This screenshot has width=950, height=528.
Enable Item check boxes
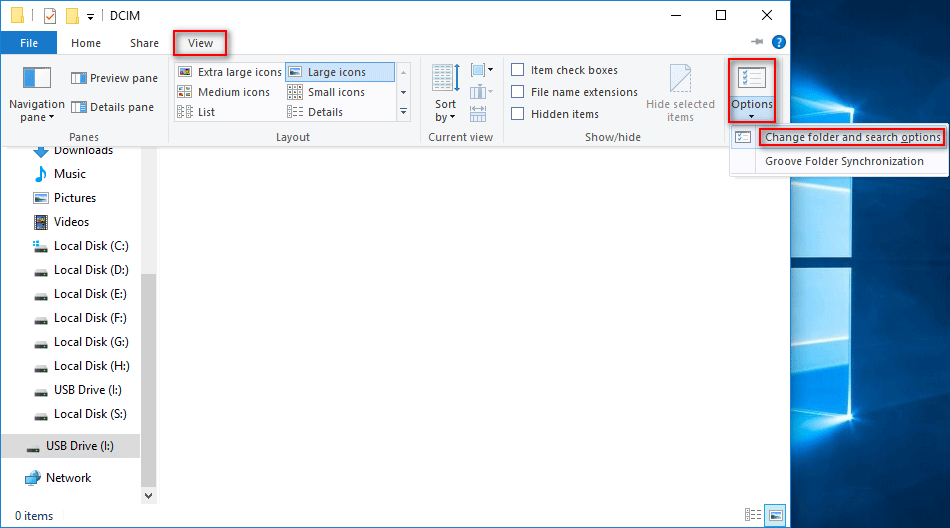(518, 70)
